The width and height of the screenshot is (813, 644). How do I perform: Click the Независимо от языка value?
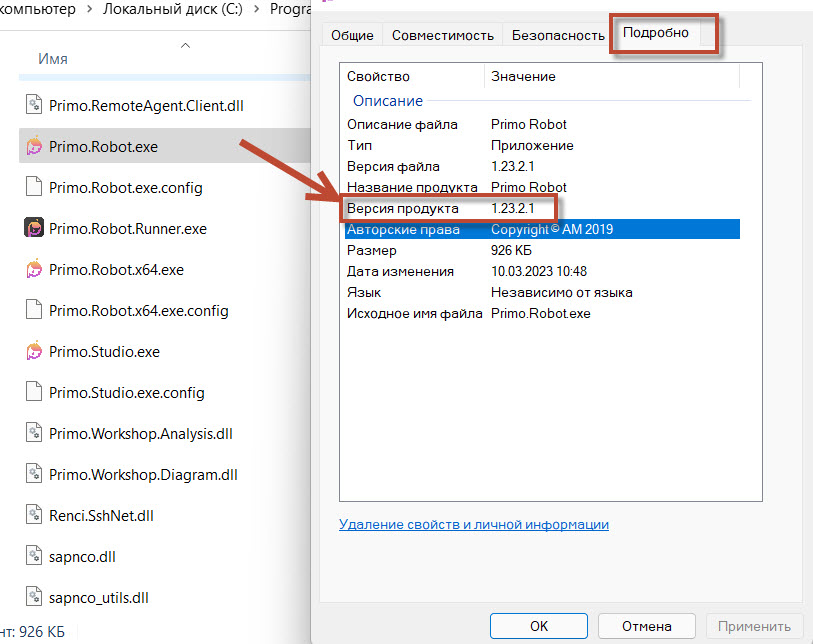562,292
